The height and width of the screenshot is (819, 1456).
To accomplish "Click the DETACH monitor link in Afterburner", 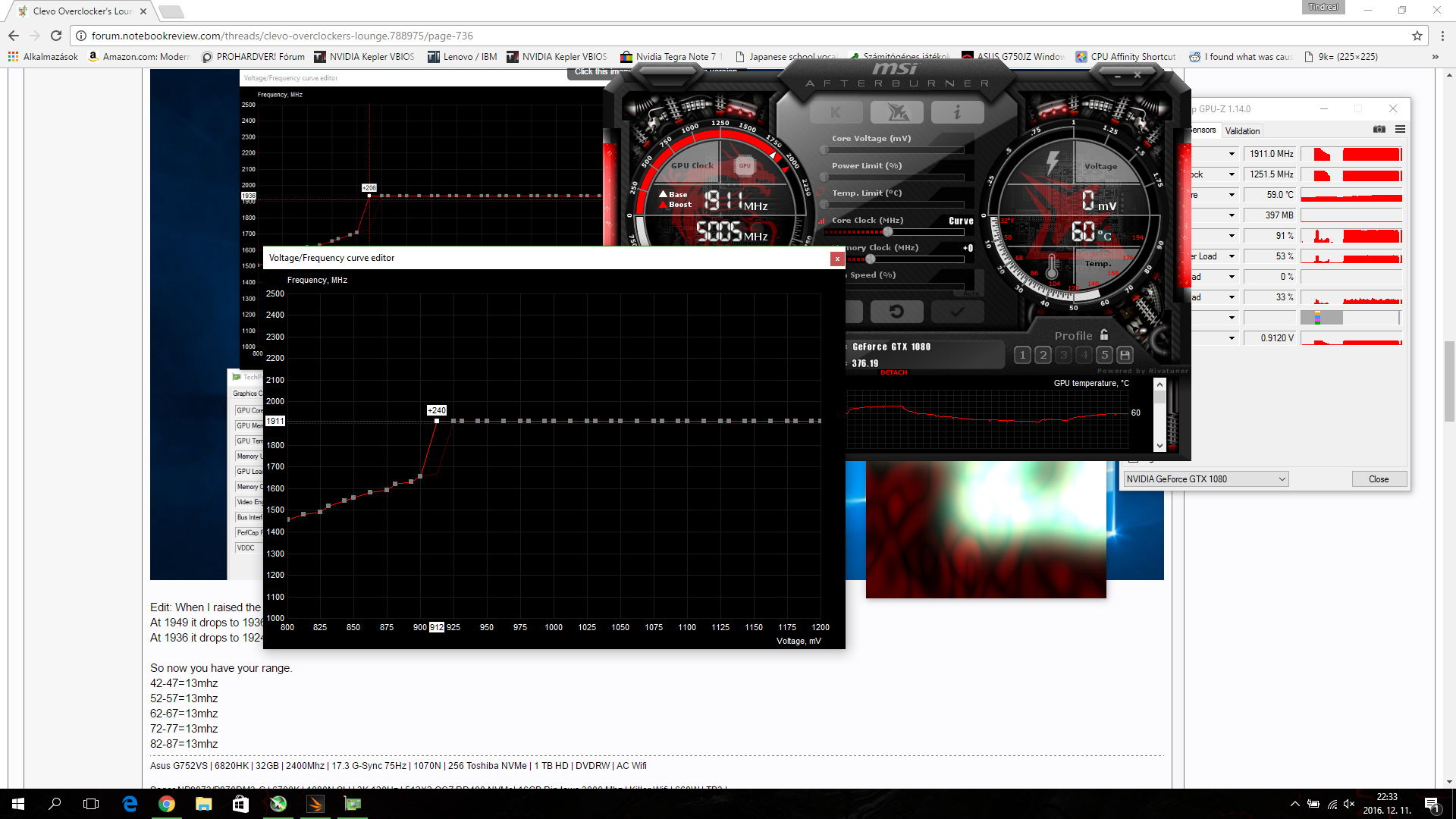I will 893,372.
